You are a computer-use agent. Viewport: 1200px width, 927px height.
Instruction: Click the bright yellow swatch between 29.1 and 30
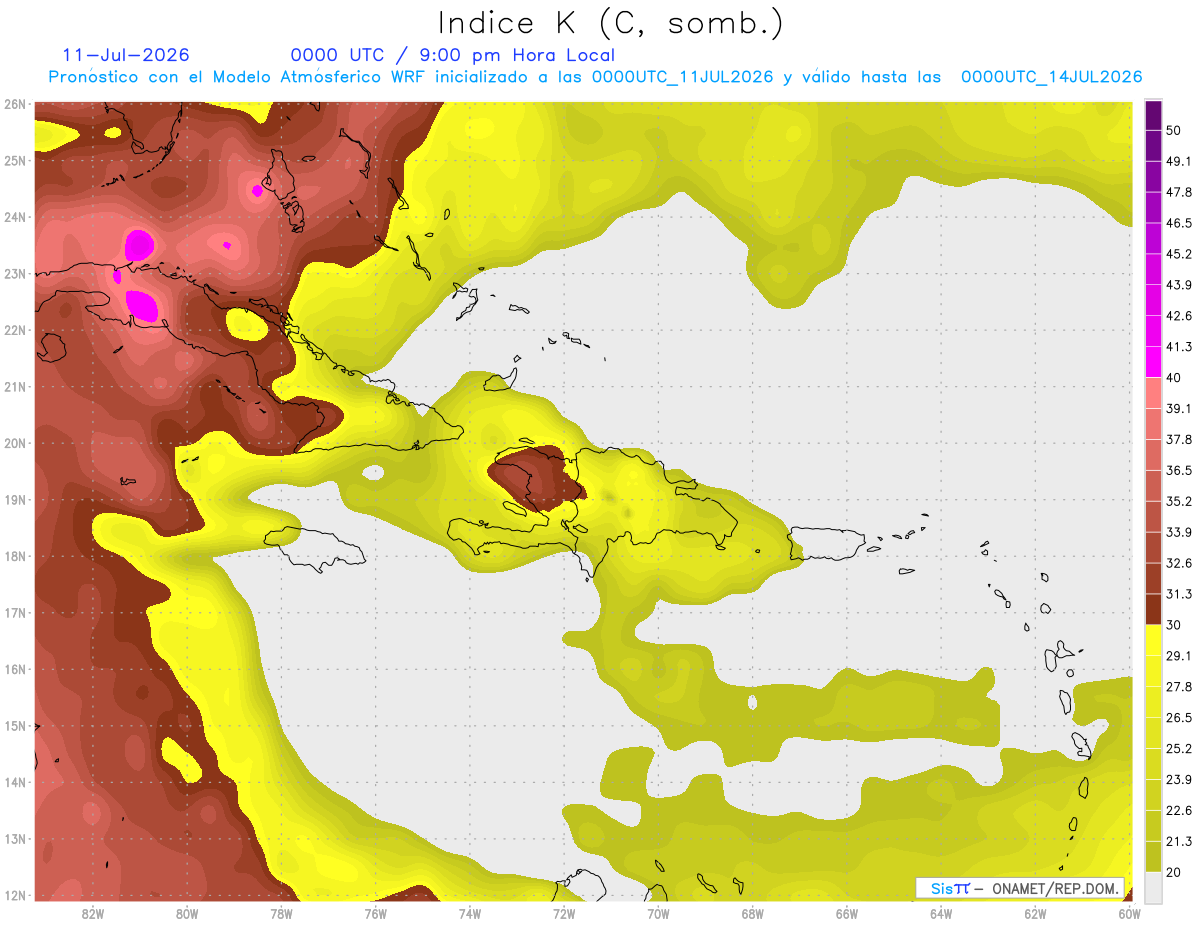coord(1153,640)
